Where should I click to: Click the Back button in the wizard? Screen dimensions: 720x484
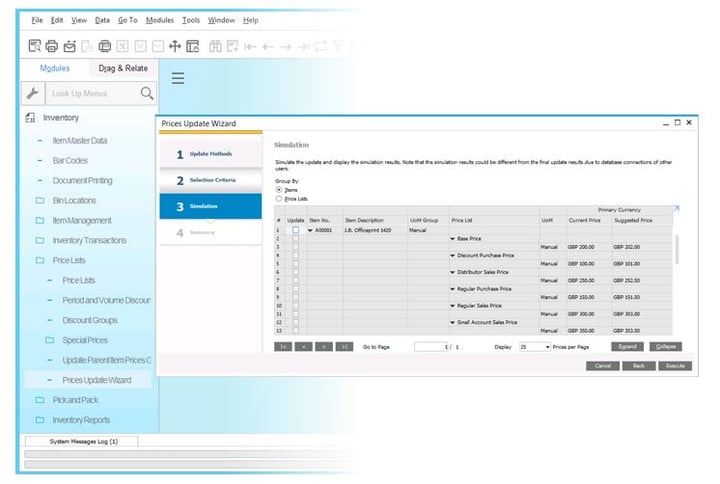click(x=639, y=366)
